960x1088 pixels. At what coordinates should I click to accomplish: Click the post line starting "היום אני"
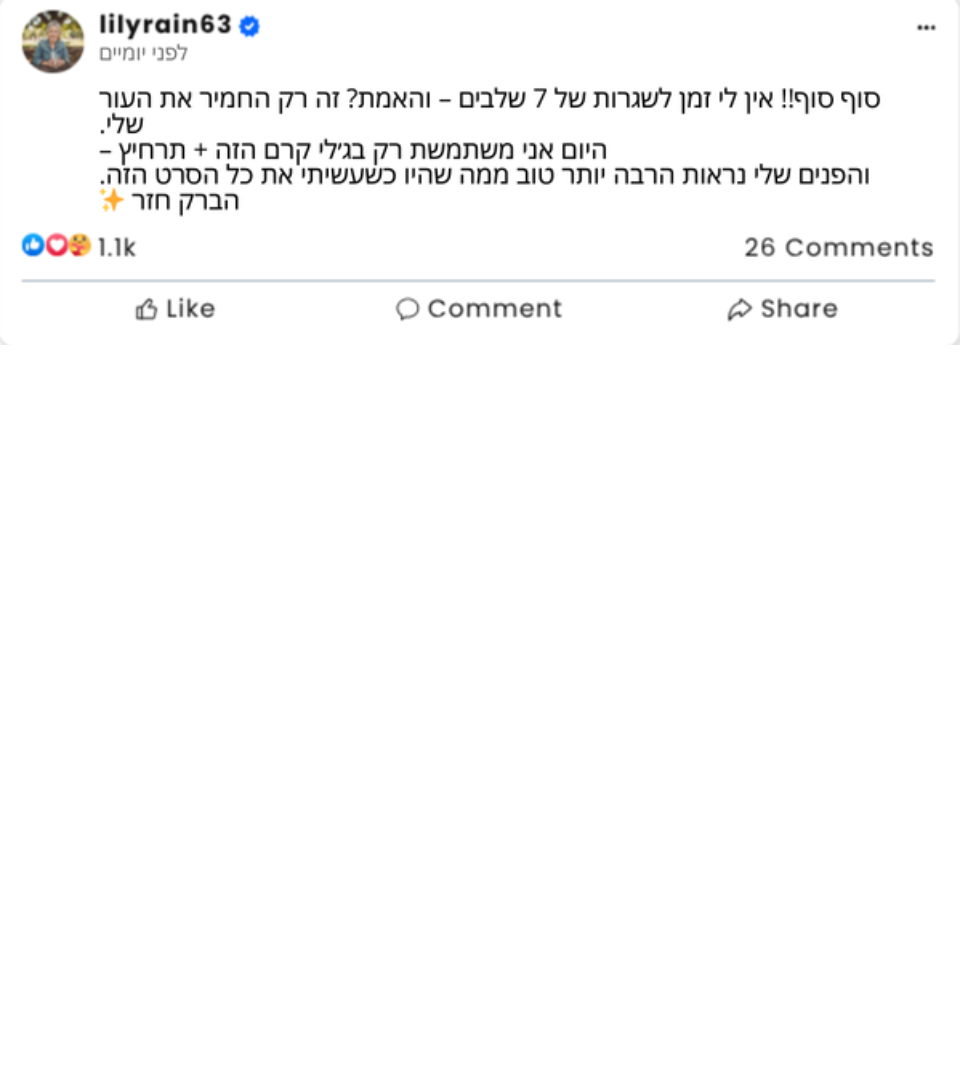point(355,151)
